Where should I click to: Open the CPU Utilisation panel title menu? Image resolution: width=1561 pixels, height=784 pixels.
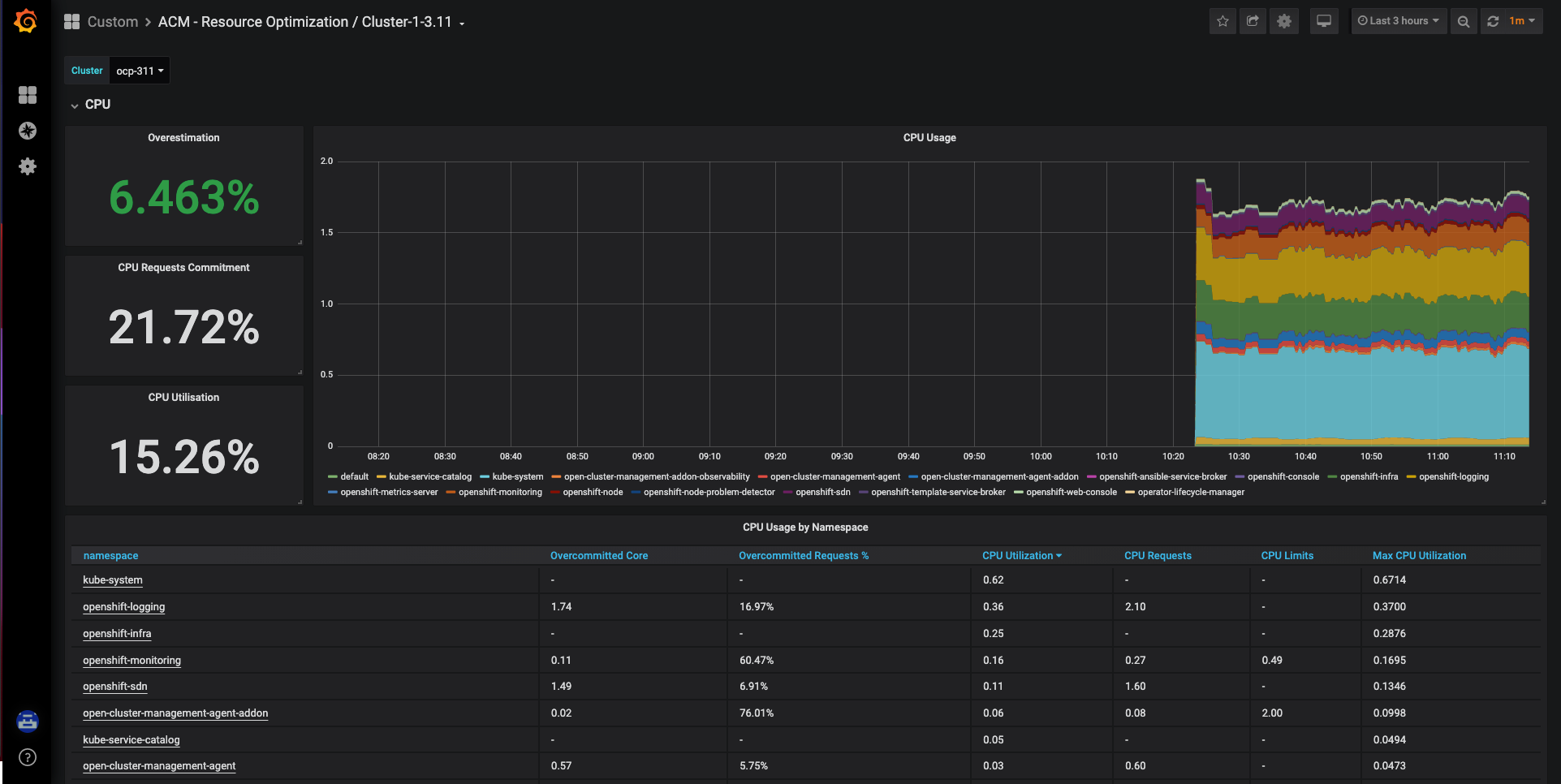click(183, 398)
